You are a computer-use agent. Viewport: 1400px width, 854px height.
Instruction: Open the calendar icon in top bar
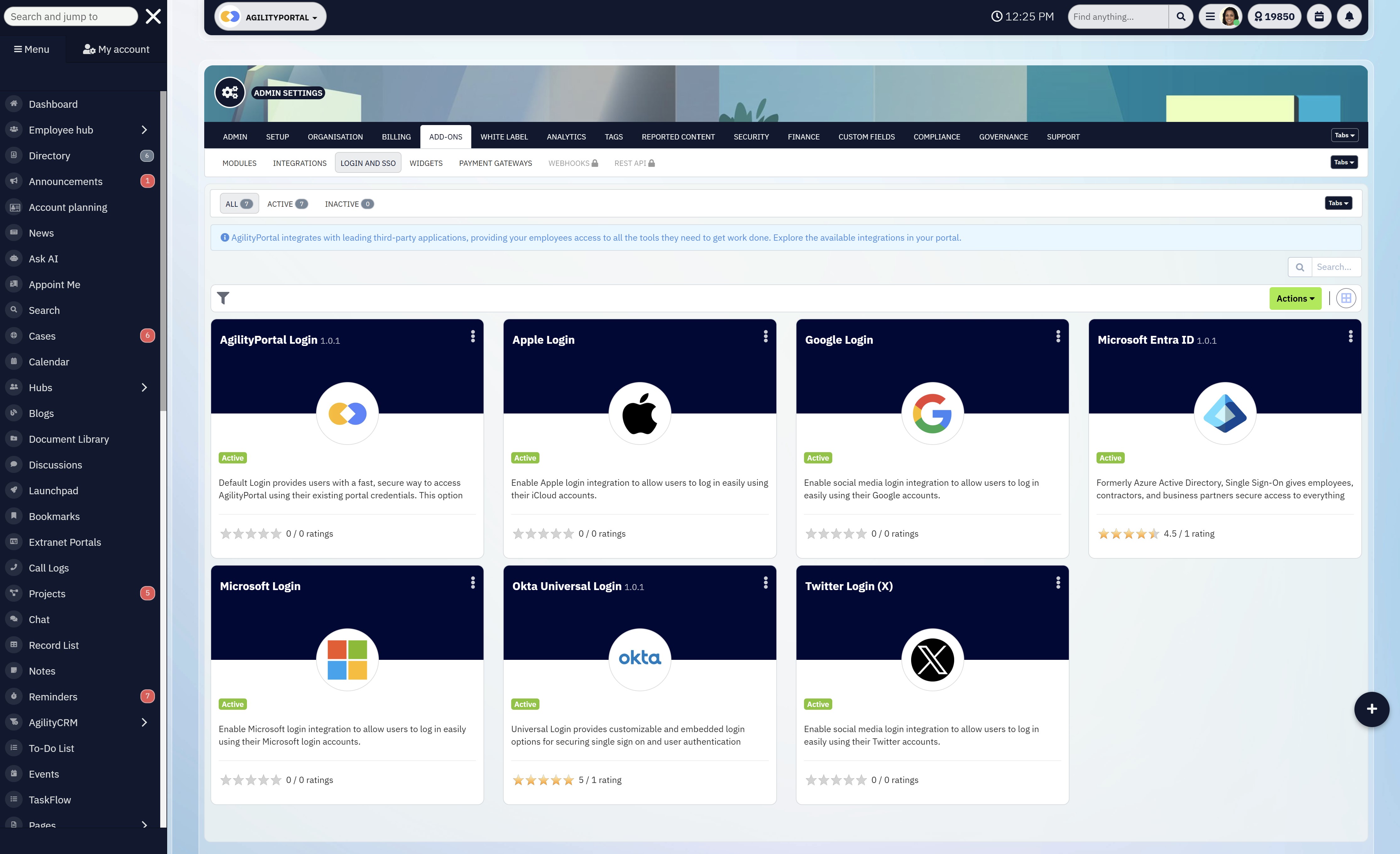1319,16
